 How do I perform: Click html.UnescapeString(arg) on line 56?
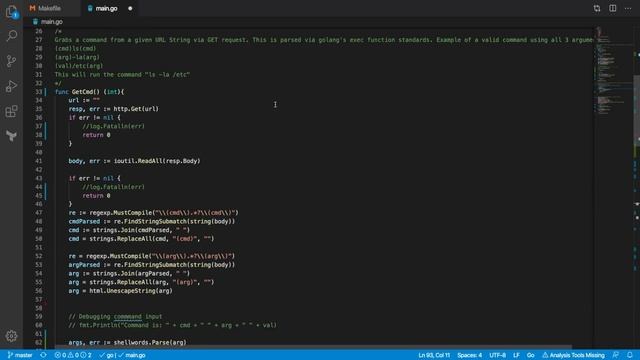tap(131, 291)
